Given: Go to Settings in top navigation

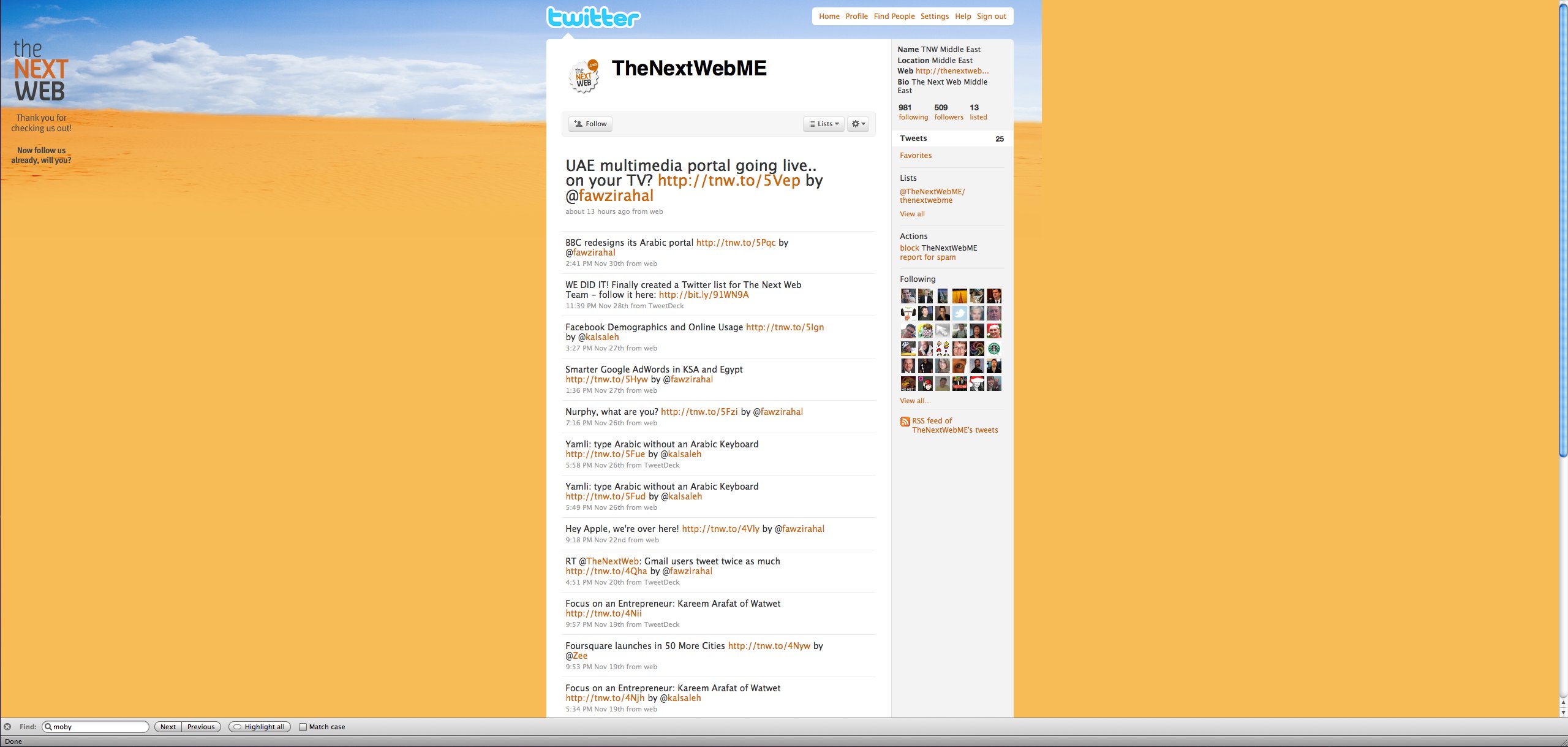Looking at the screenshot, I should tap(934, 17).
